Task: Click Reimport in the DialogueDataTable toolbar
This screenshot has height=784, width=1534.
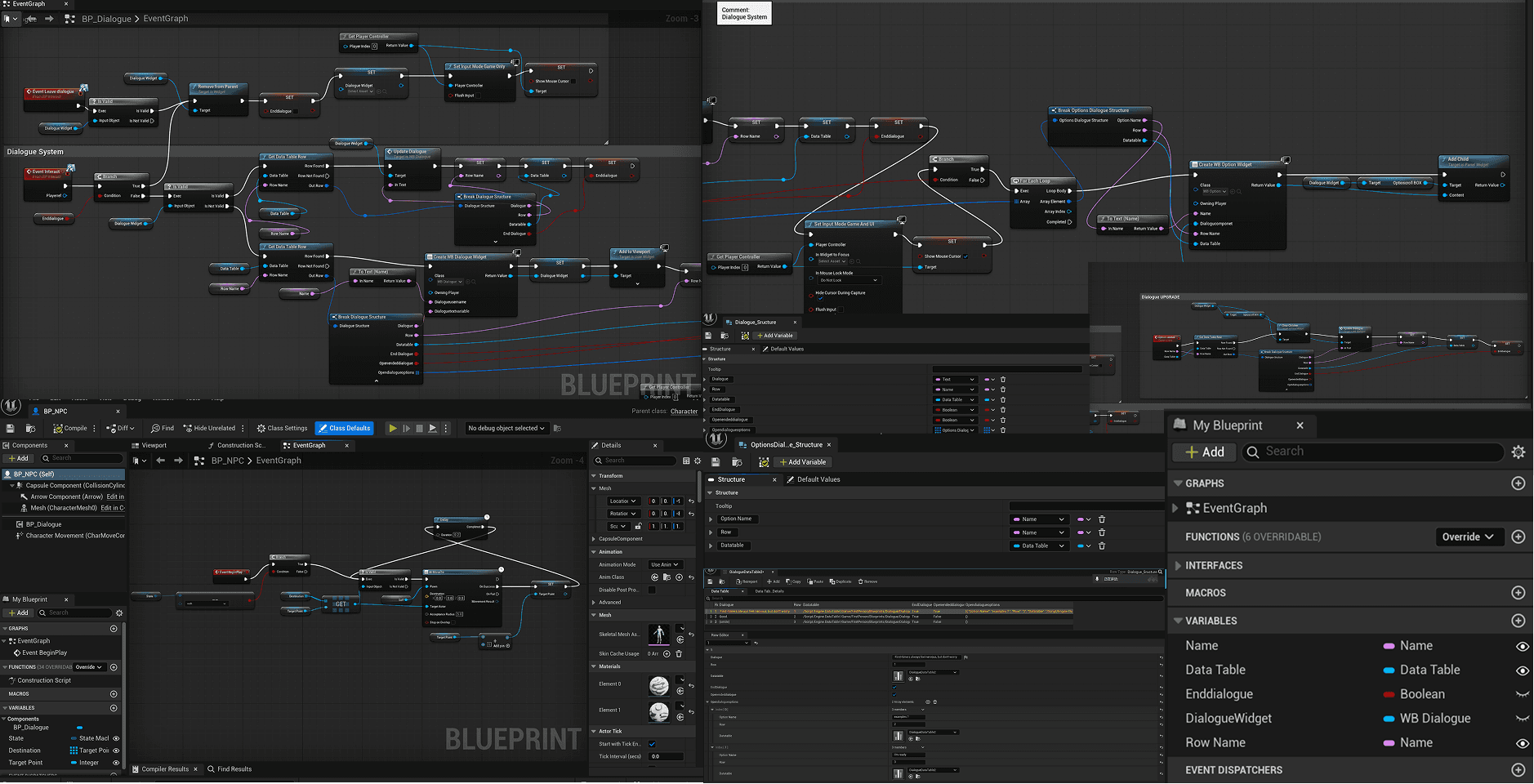Action: [746, 581]
